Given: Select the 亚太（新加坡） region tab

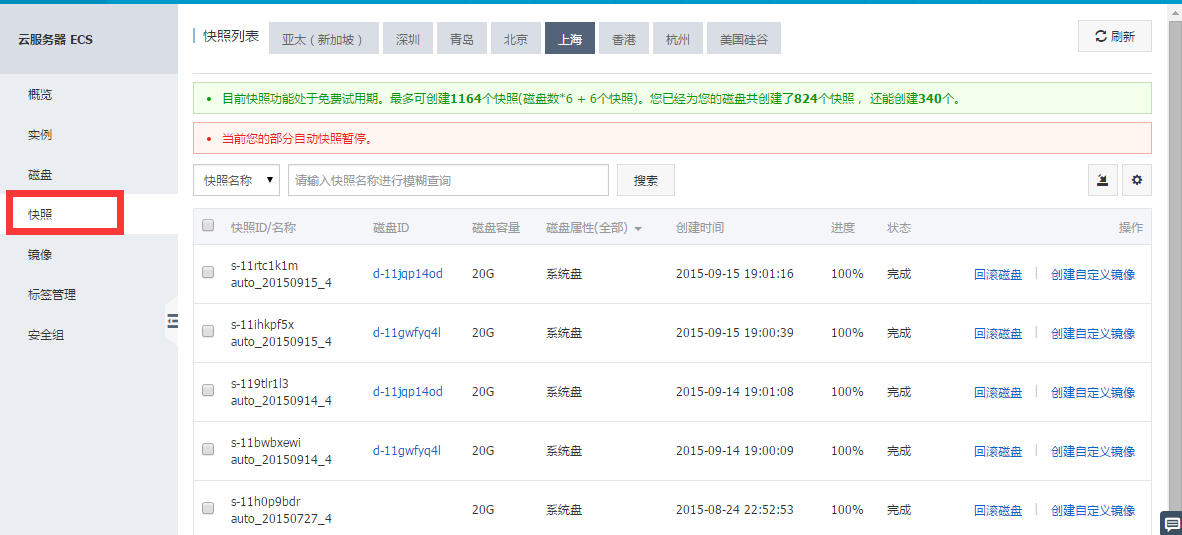Looking at the screenshot, I should tap(324, 40).
